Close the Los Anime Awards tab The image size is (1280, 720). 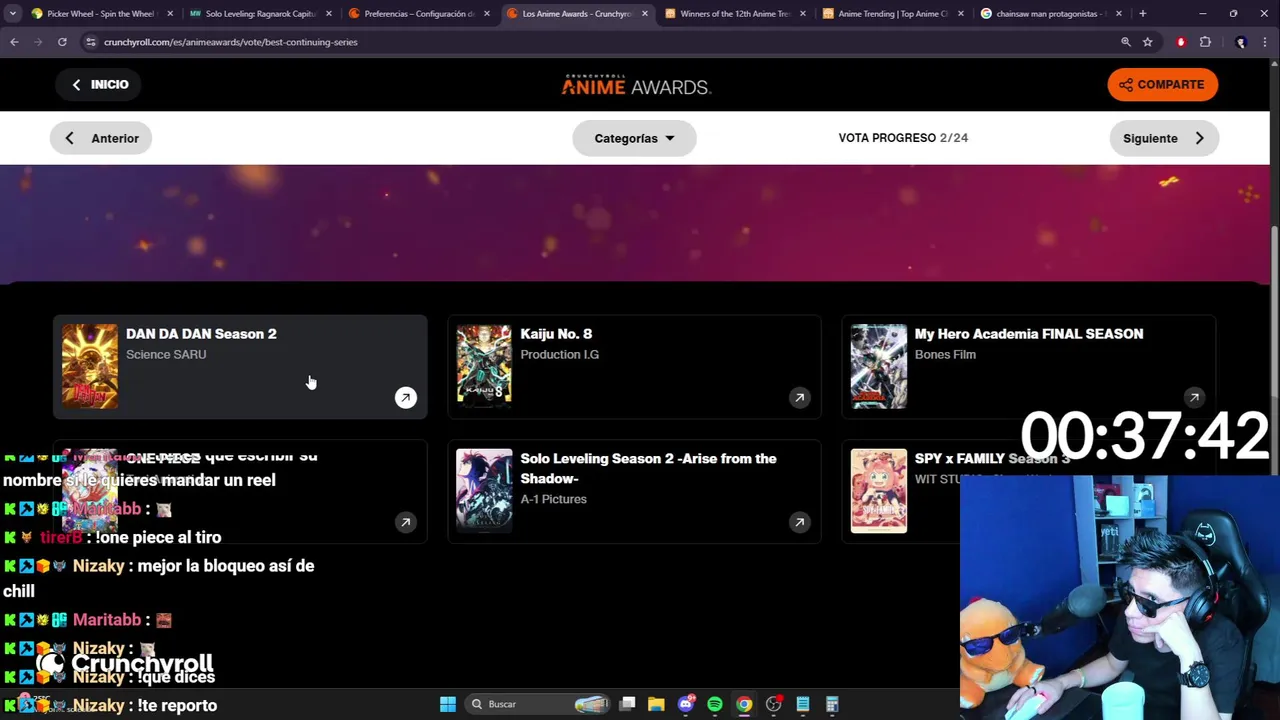pos(645,14)
